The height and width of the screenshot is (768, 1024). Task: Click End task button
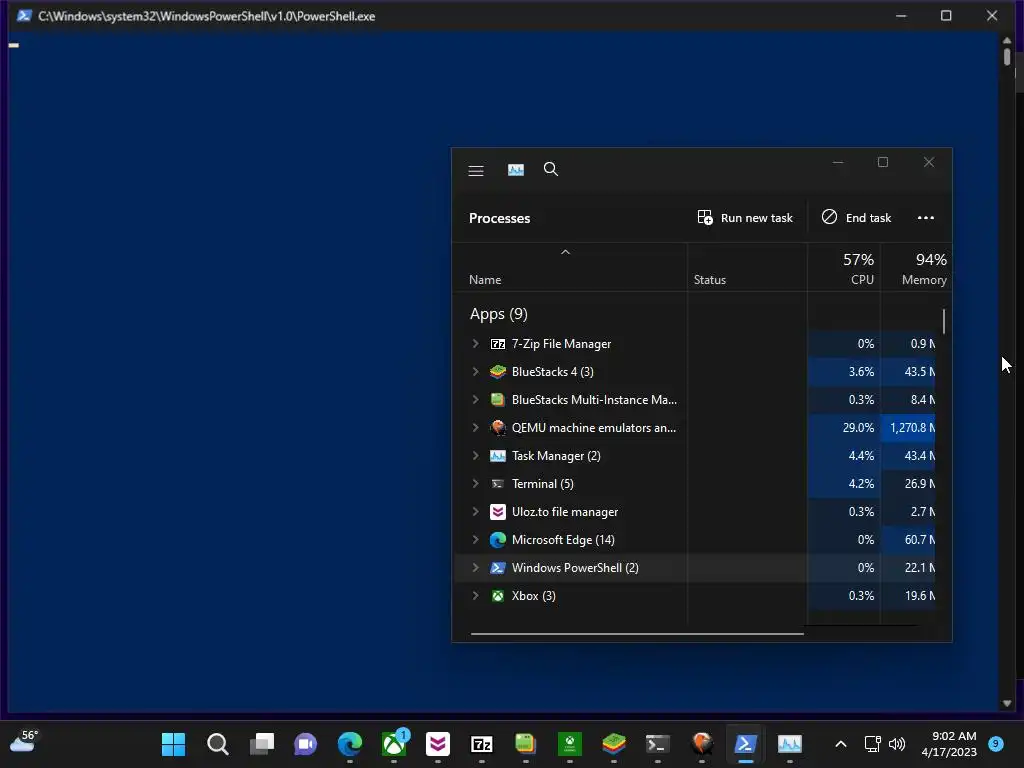pyautogui.click(x=856, y=217)
